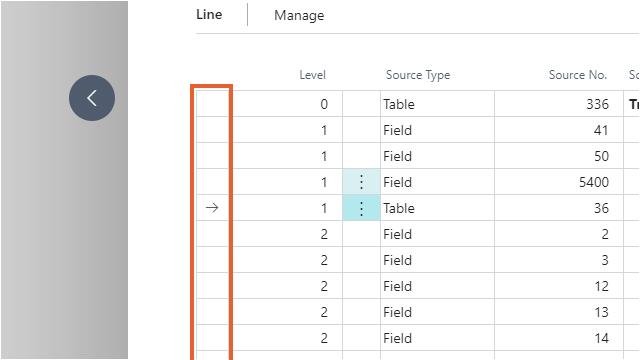Sort by the Level column header
Viewport: 640px width, 360px height.
tap(312, 75)
